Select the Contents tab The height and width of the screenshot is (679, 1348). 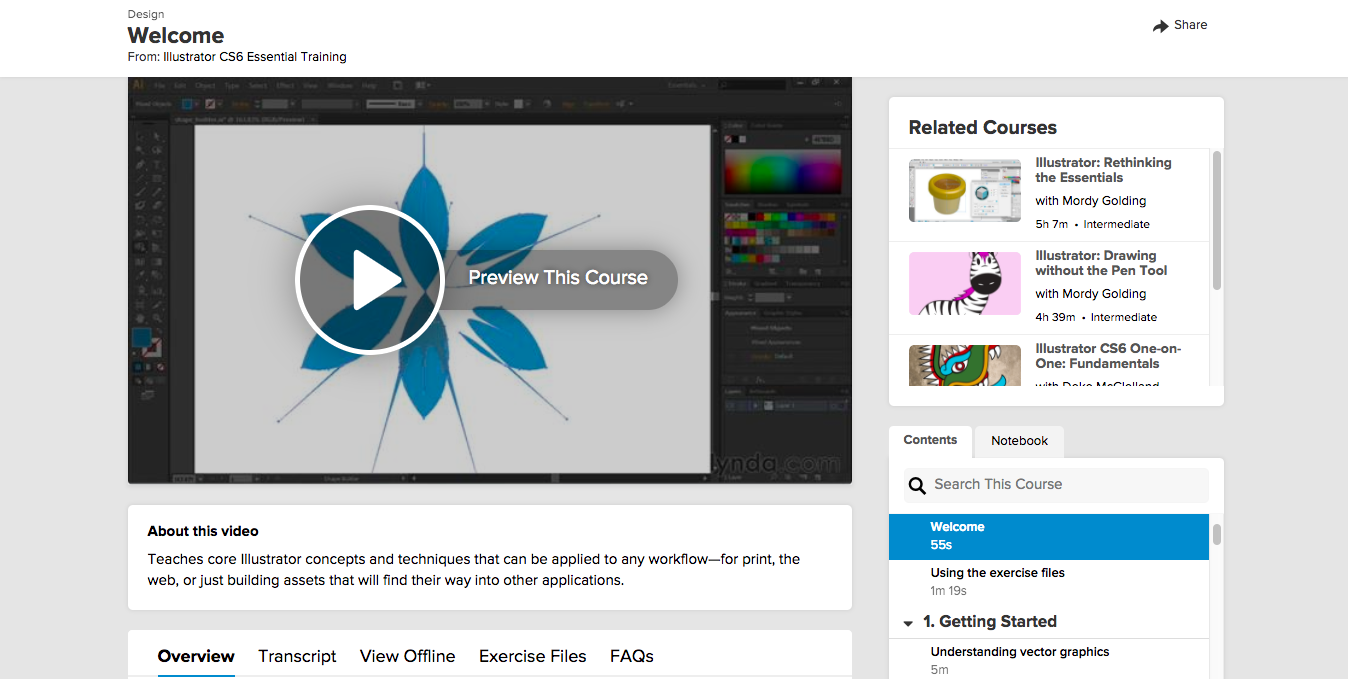tap(930, 440)
